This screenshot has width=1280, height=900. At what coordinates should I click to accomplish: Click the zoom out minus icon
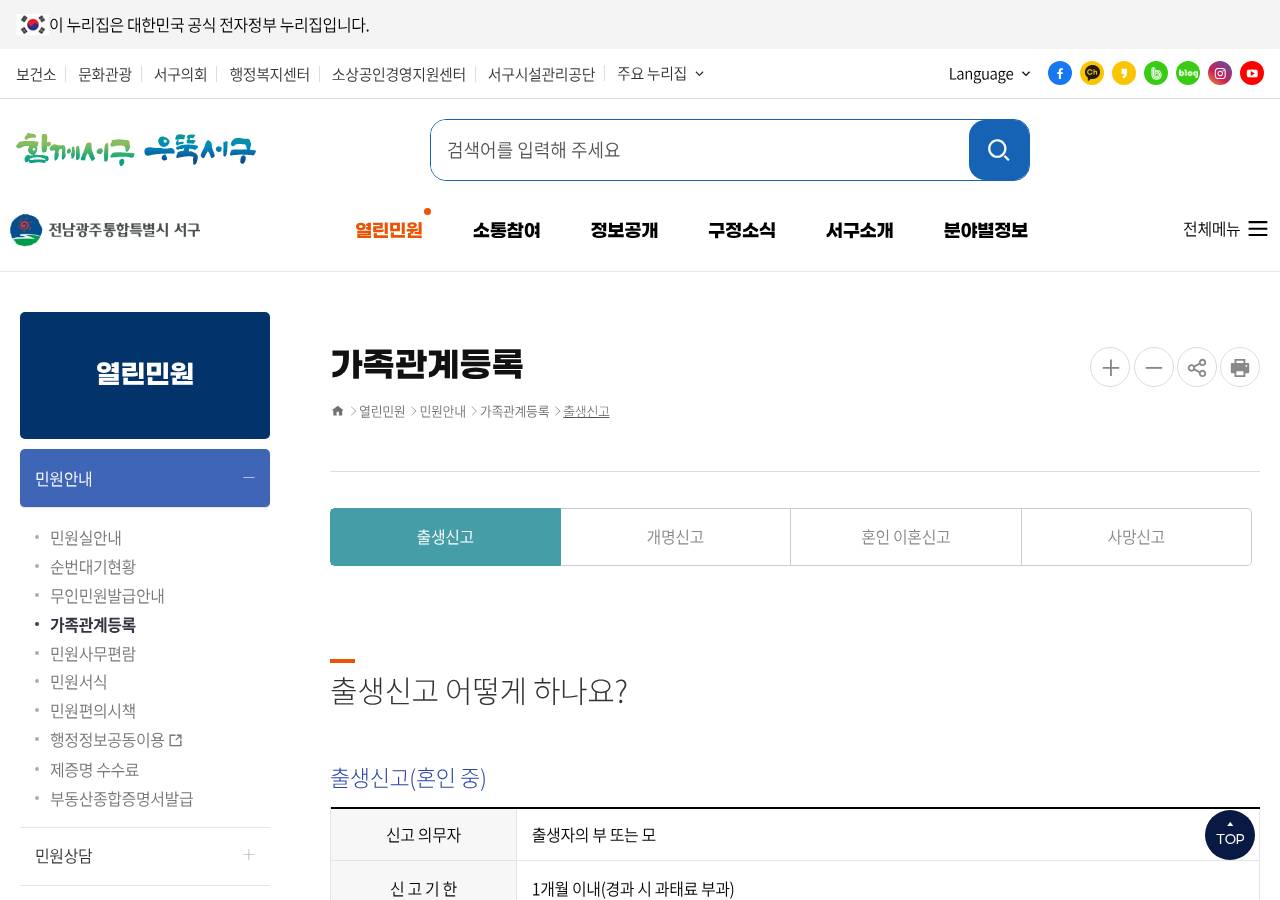pos(1153,367)
